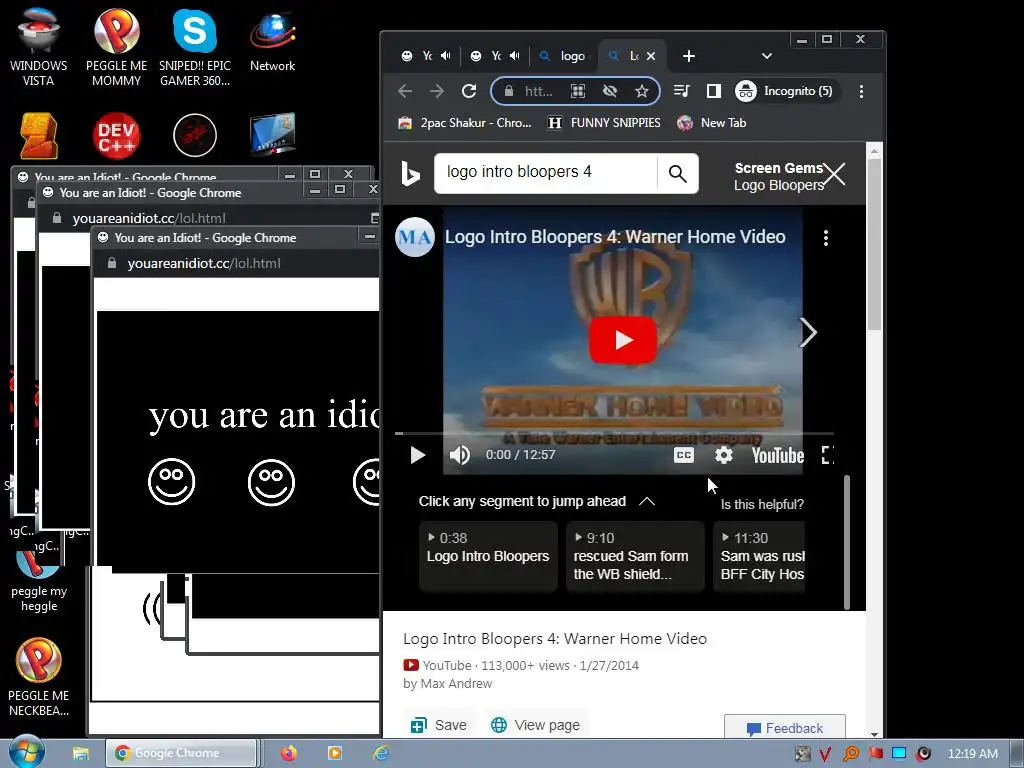The height and width of the screenshot is (768, 1024).
Task: Close the video overlay with large X
Action: (834, 174)
